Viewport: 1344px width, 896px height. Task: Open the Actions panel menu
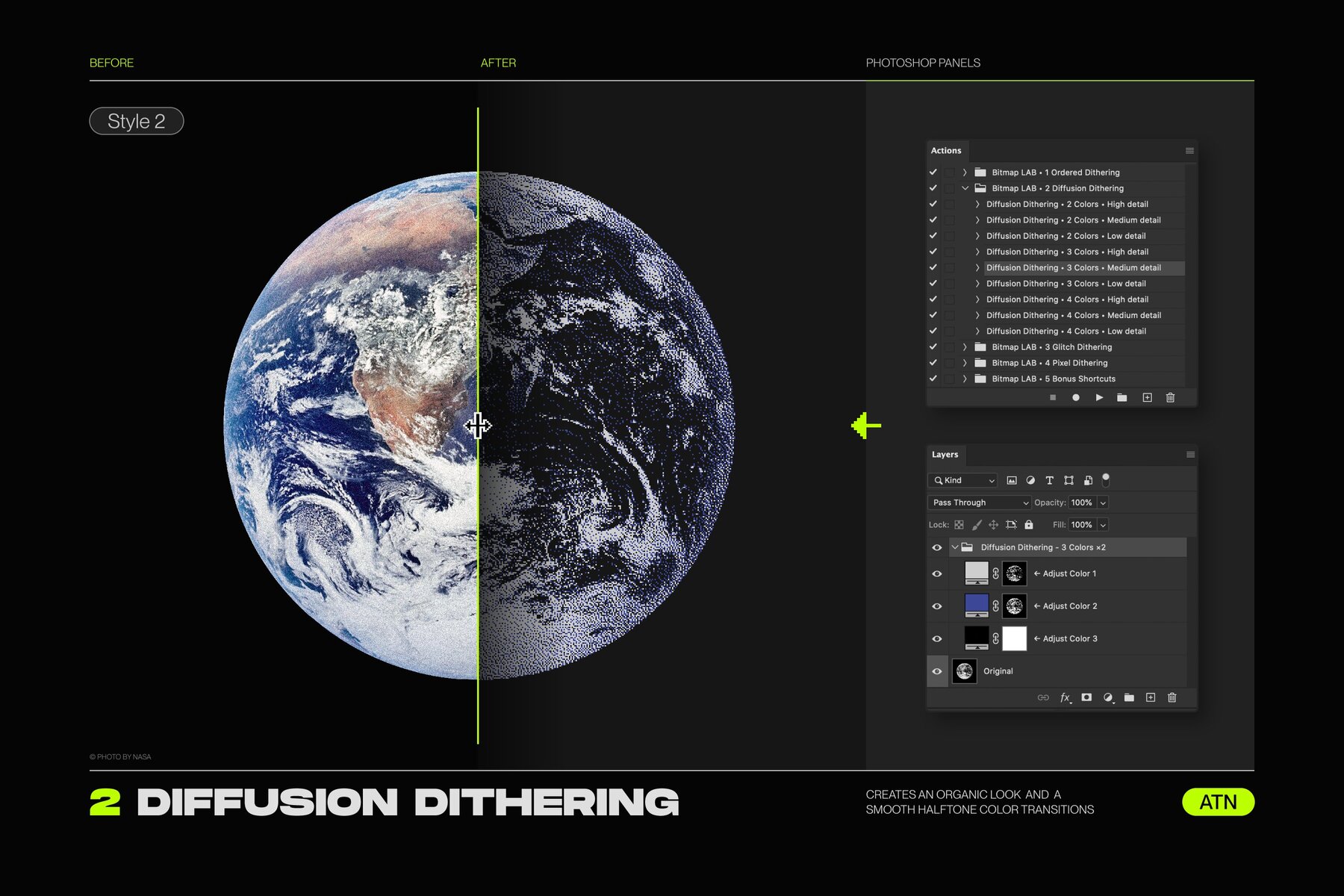(1190, 150)
